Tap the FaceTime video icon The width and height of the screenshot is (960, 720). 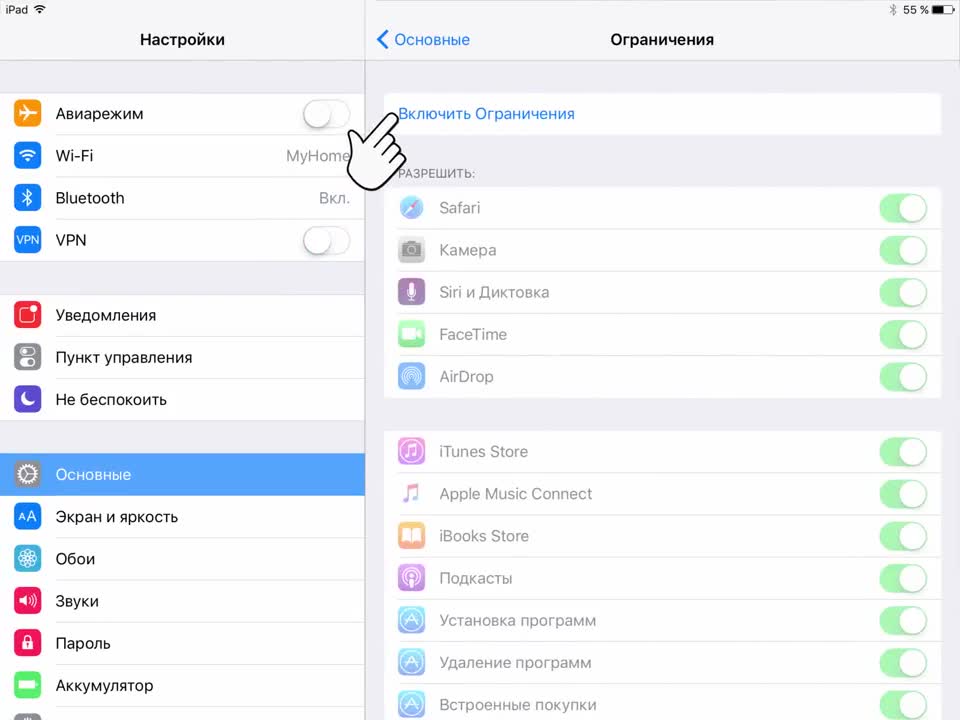[411, 334]
